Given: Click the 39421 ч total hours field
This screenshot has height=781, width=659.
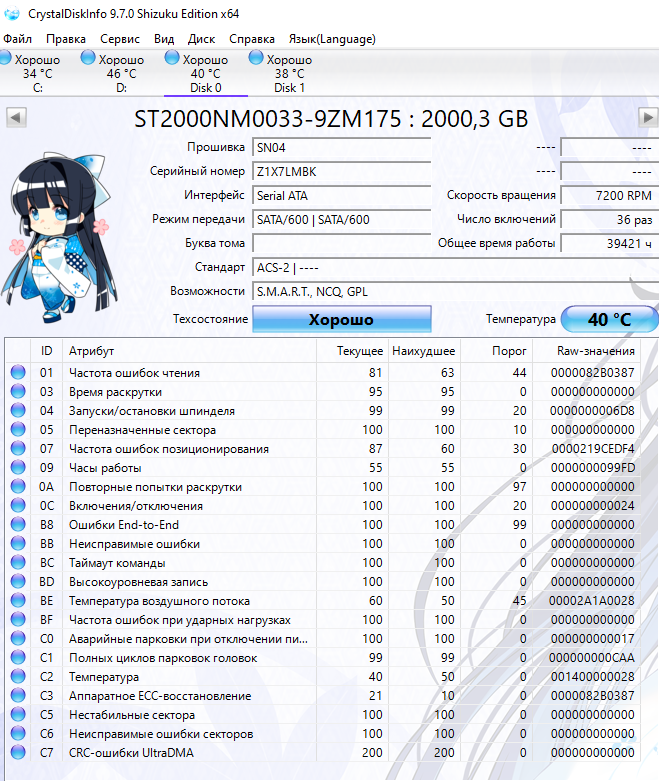Looking at the screenshot, I should click(x=610, y=243).
